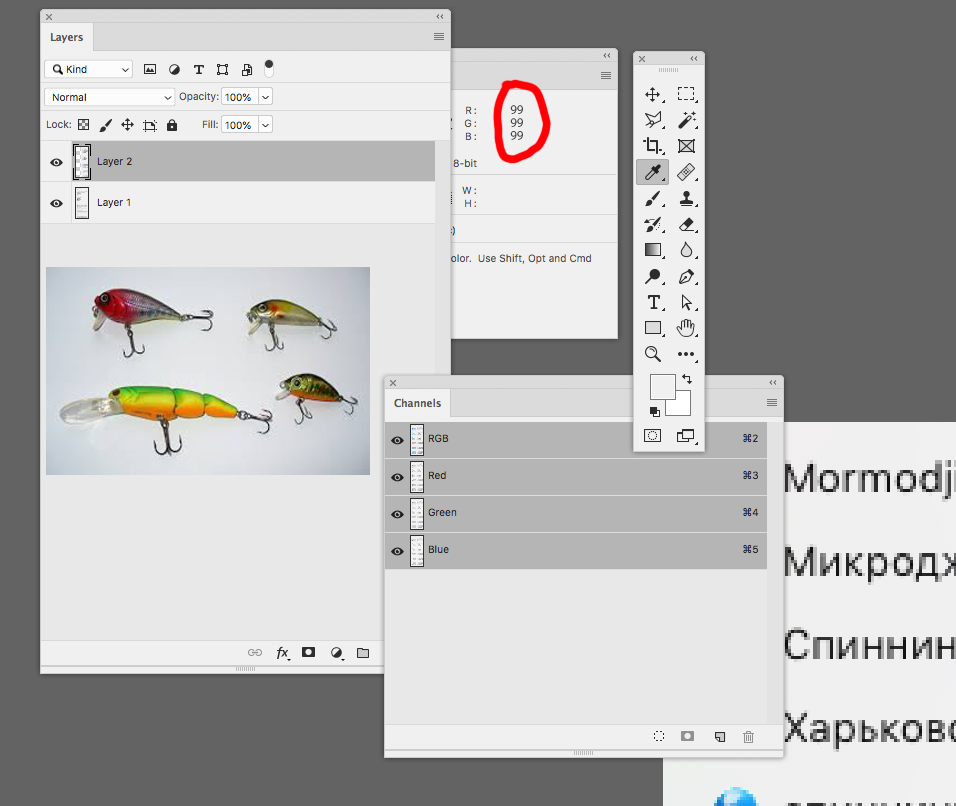Select the Polygonal Lasso tool
This screenshot has width=956, height=806.
653,120
